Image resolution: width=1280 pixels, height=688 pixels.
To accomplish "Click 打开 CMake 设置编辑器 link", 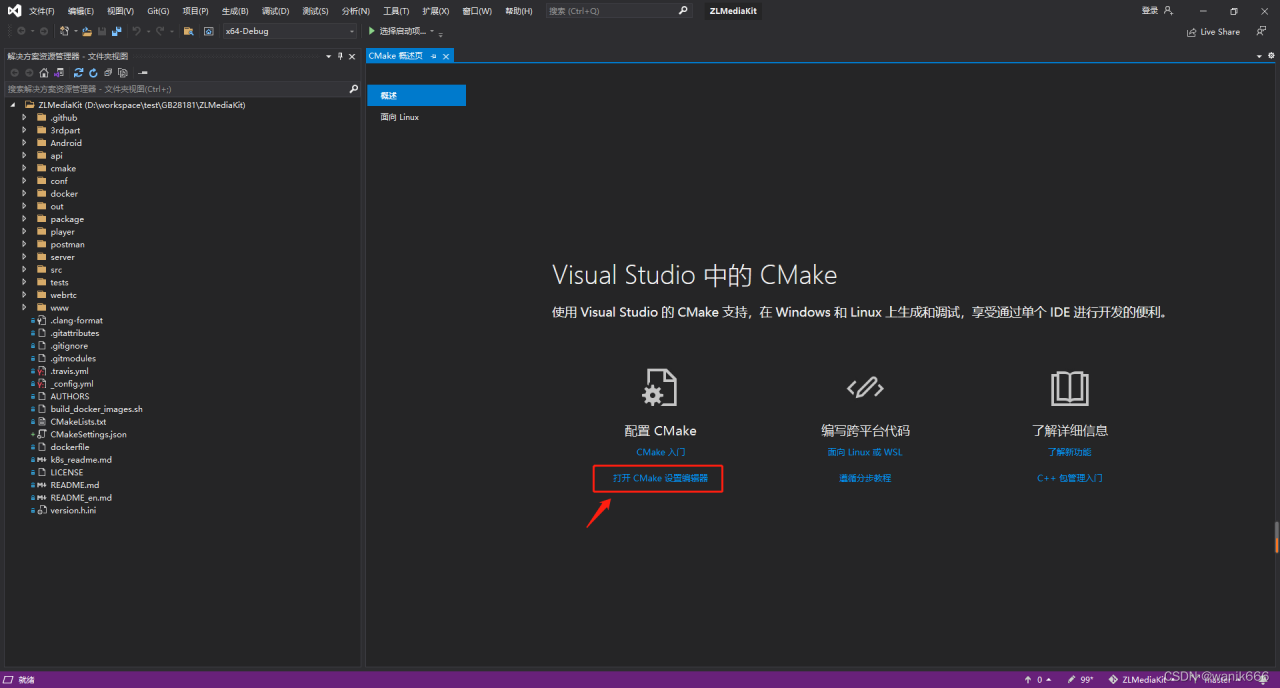I will pos(660,478).
